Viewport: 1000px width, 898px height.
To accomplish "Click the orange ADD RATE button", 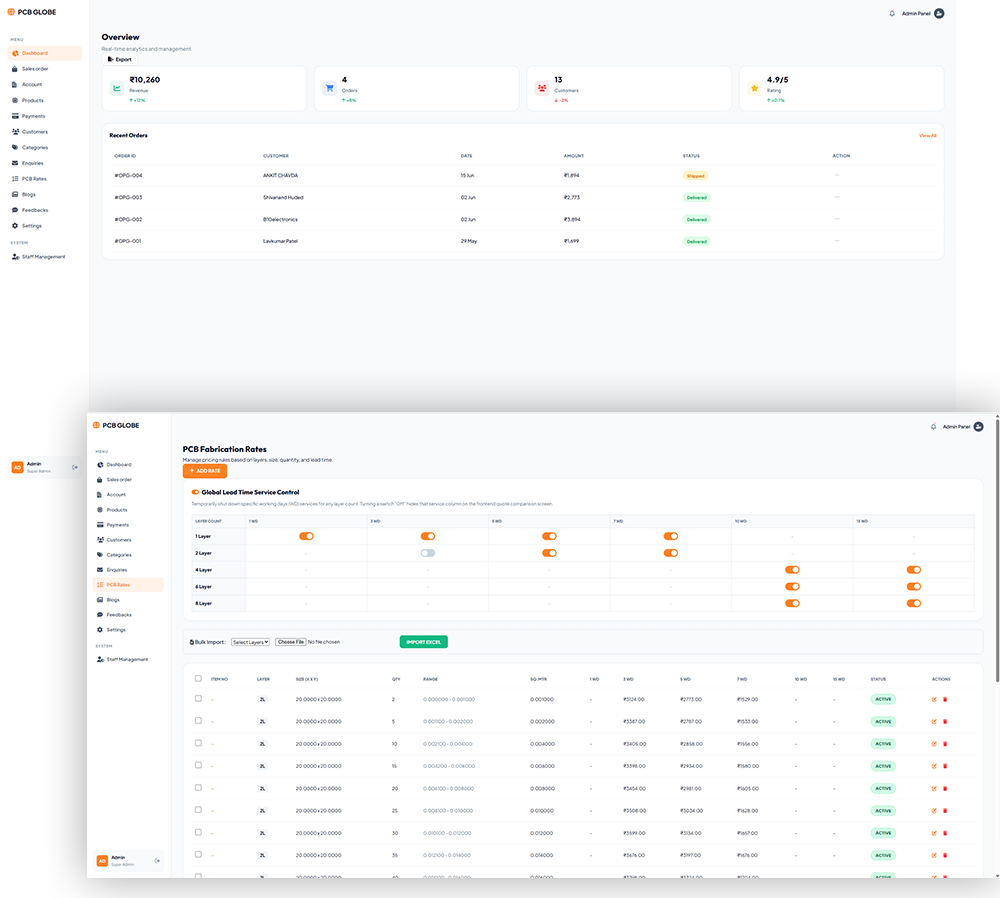I will coord(205,471).
